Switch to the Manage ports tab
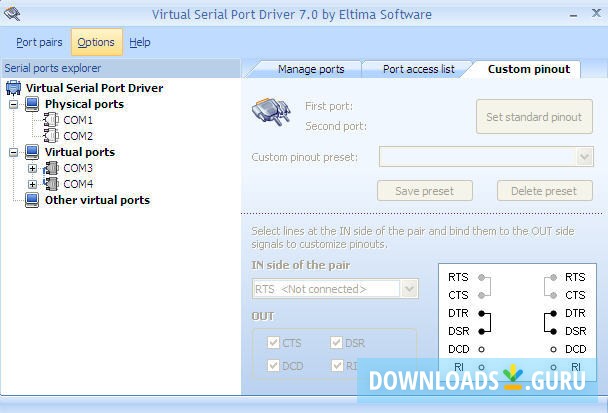The image size is (608, 413). tap(311, 69)
